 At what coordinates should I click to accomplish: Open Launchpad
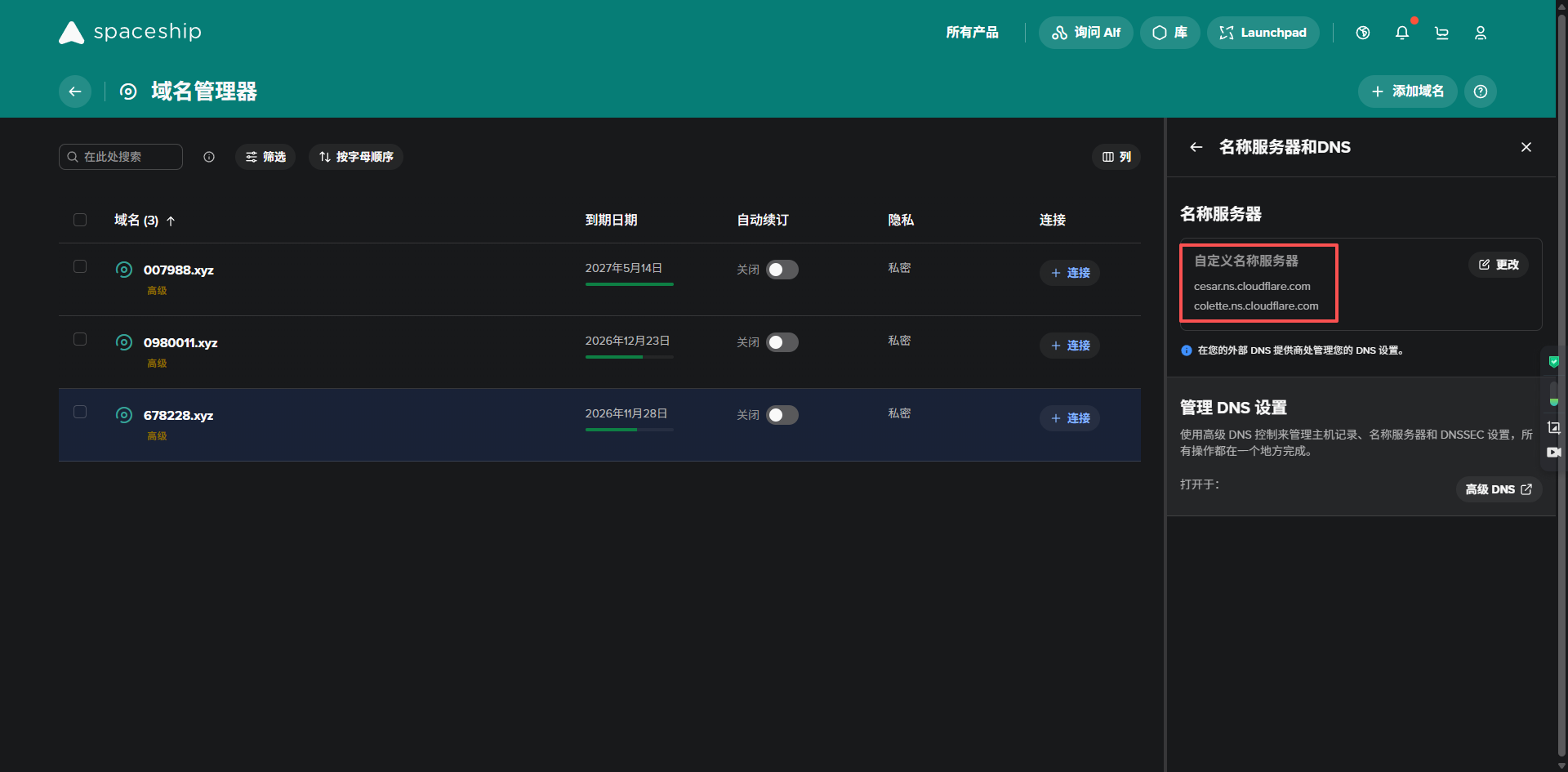[x=1263, y=33]
